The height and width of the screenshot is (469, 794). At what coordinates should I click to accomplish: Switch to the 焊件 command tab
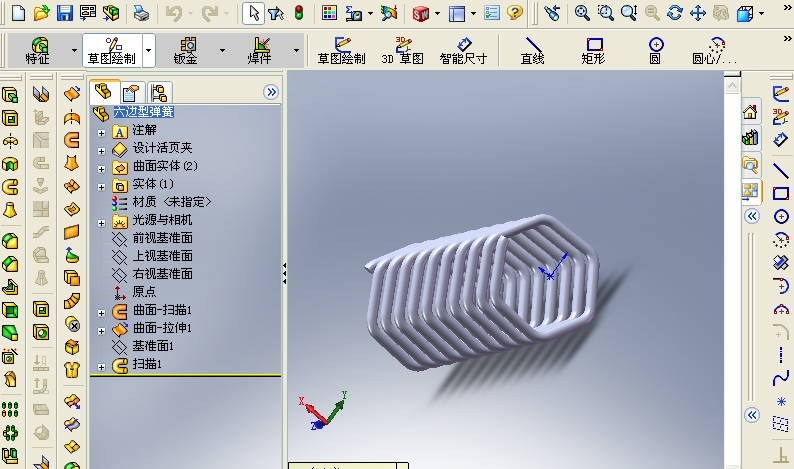pyautogui.click(x=260, y=51)
